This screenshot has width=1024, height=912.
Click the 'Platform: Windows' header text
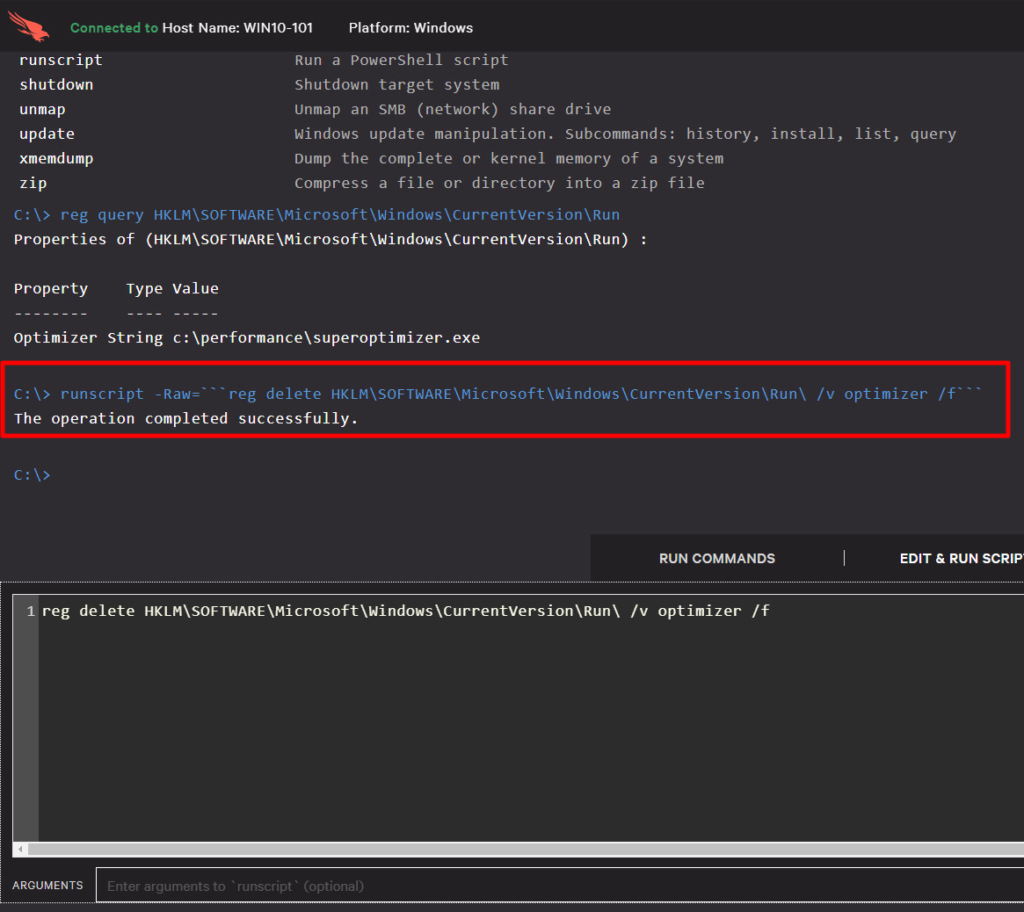pyautogui.click(x=411, y=27)
